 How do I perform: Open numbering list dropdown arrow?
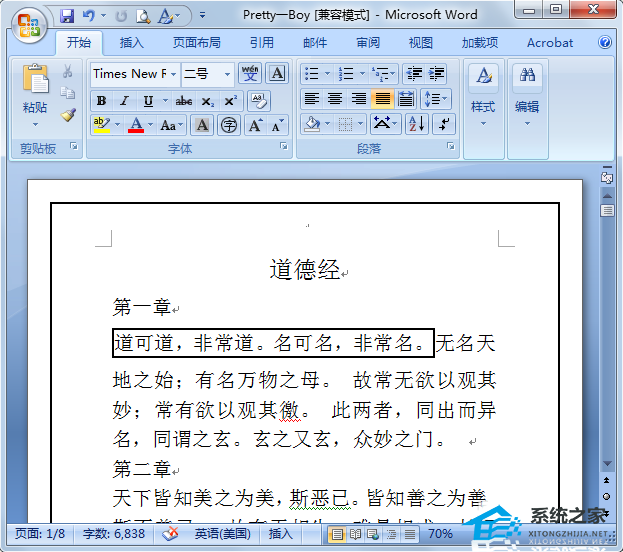362,74
